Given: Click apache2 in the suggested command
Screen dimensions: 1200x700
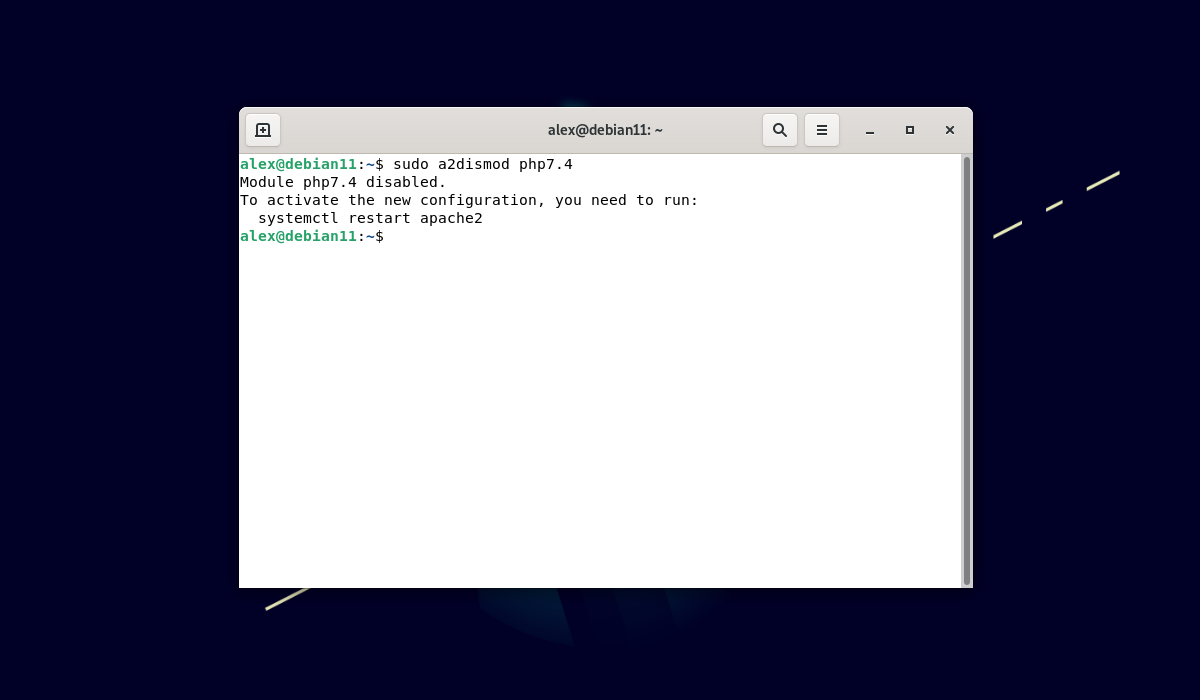Looking at the screenshot, I should tap(451, 218).
